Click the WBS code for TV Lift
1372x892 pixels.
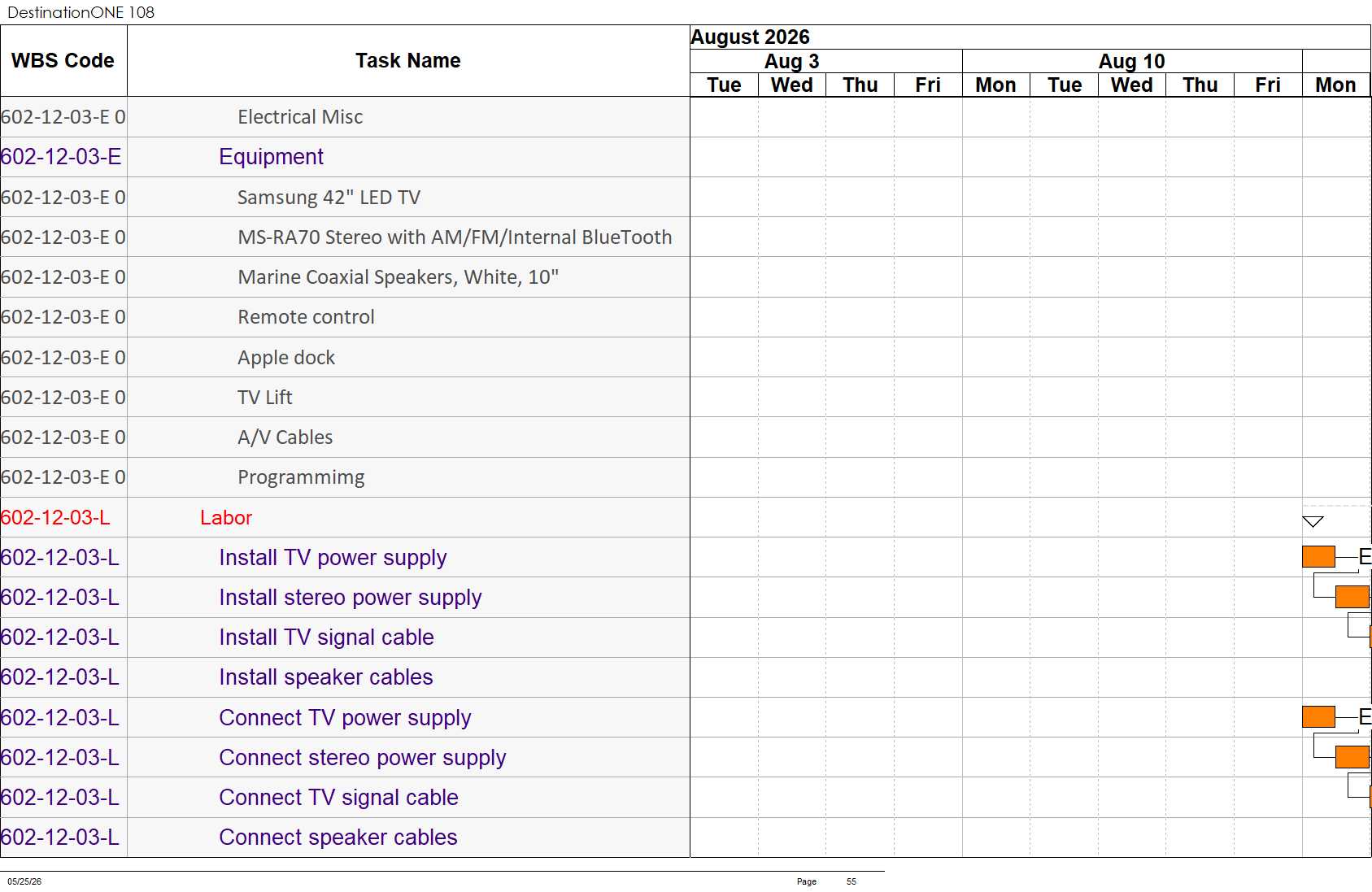pyautogui.click(x=63, y=398)
